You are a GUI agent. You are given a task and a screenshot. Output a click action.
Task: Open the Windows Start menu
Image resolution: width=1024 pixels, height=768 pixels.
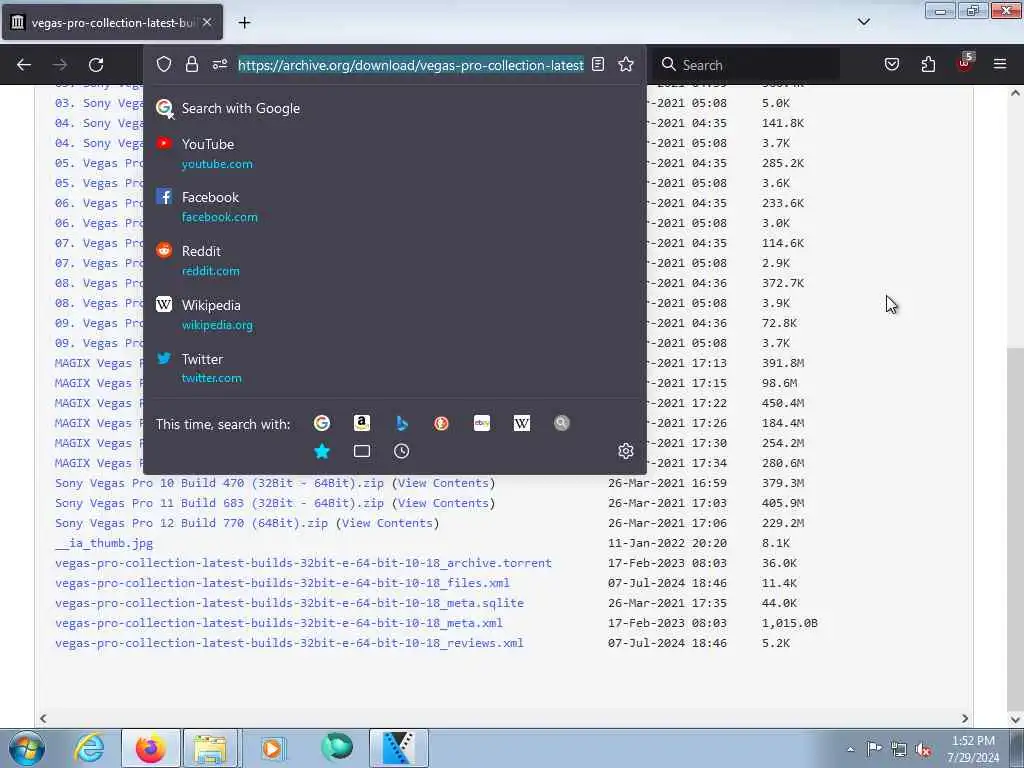[x=27, y=748]
